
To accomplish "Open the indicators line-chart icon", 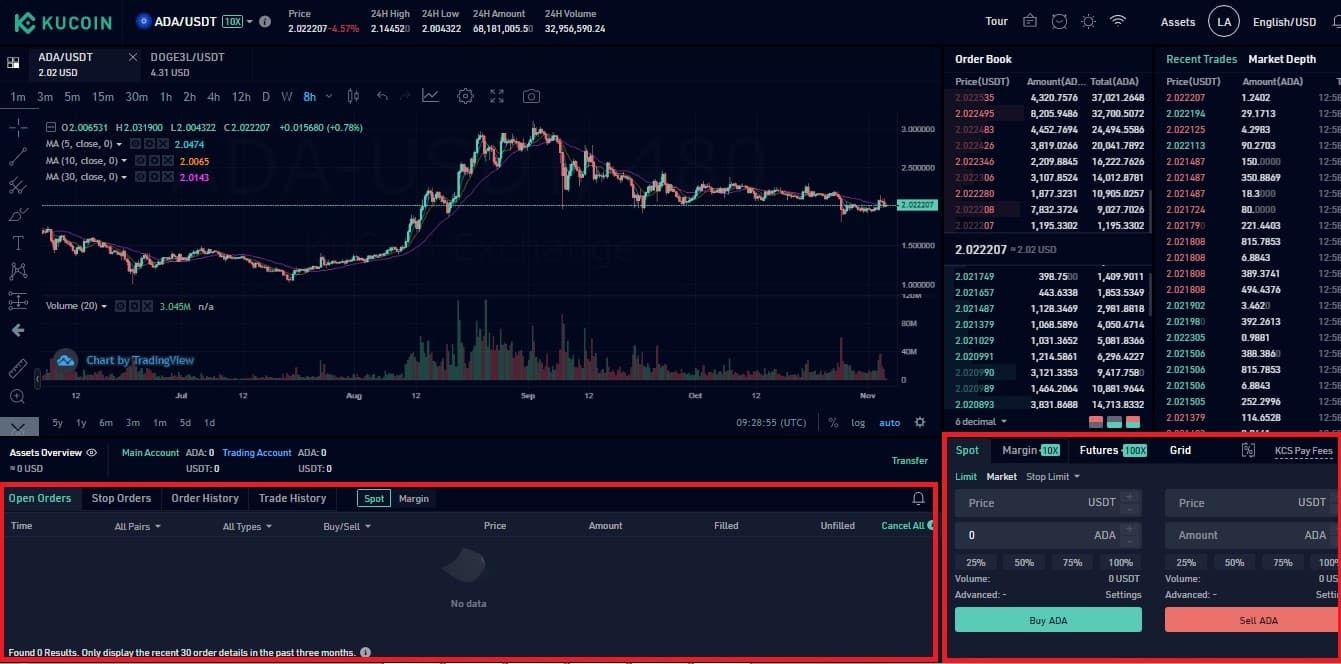I will pos(430,96).
